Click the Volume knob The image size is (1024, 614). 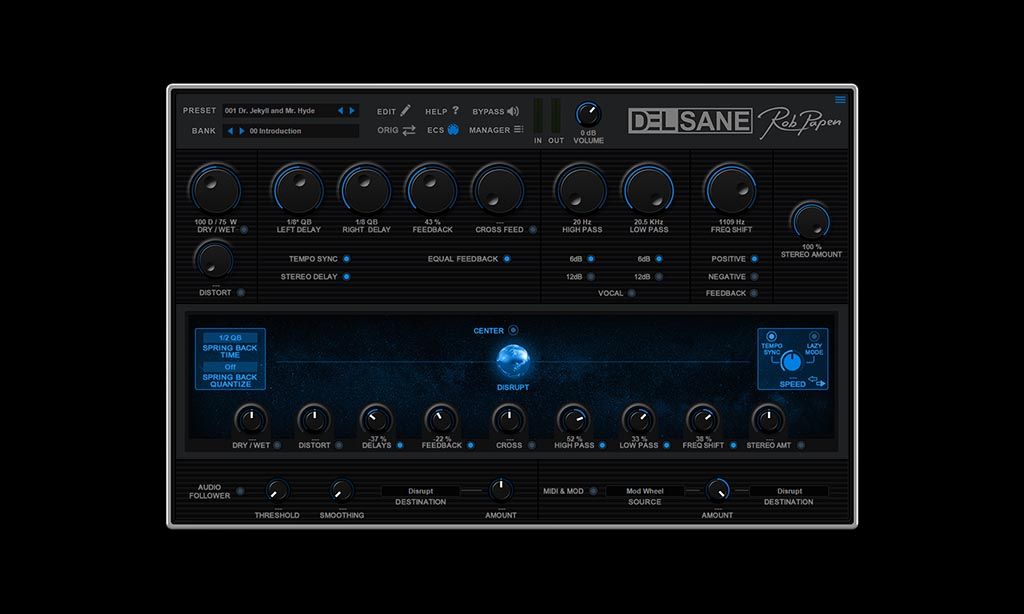click(x=588, y=115)
